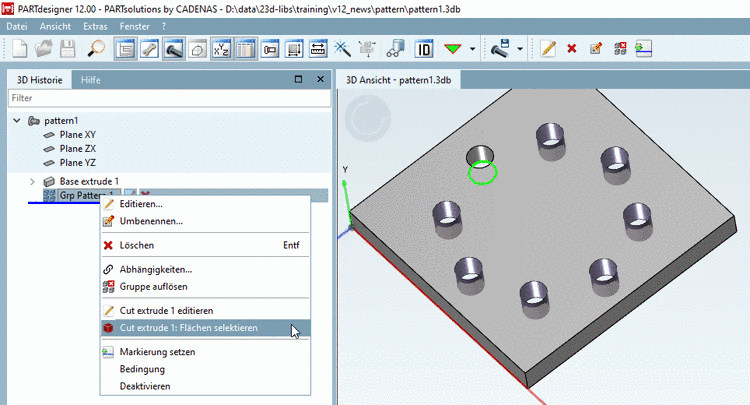Viewport: 750px width, 405px height.
Task: Select Plane XY in history tree
Action: [77, 135]
